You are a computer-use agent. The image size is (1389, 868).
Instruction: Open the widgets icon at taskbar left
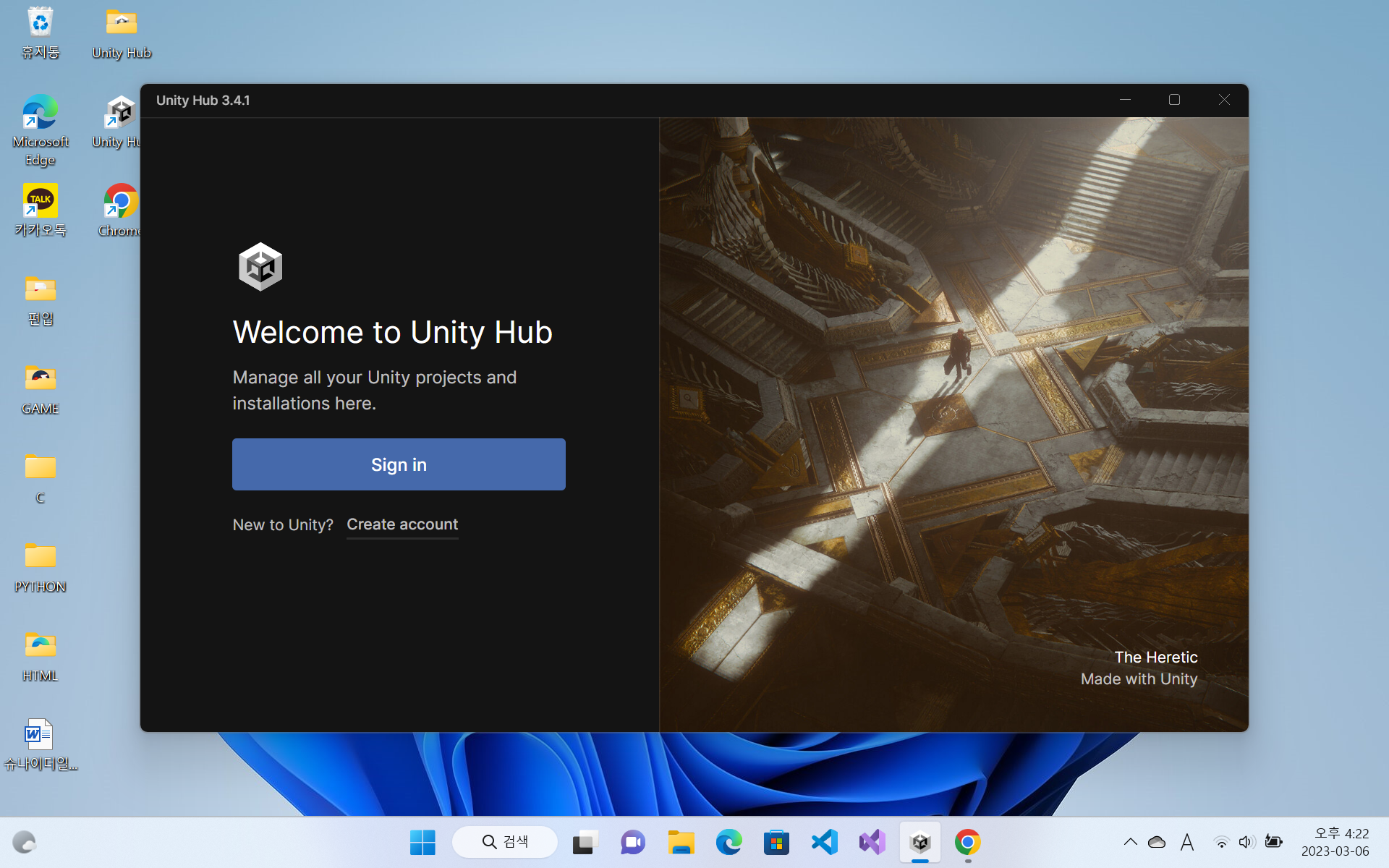point(25,842)
